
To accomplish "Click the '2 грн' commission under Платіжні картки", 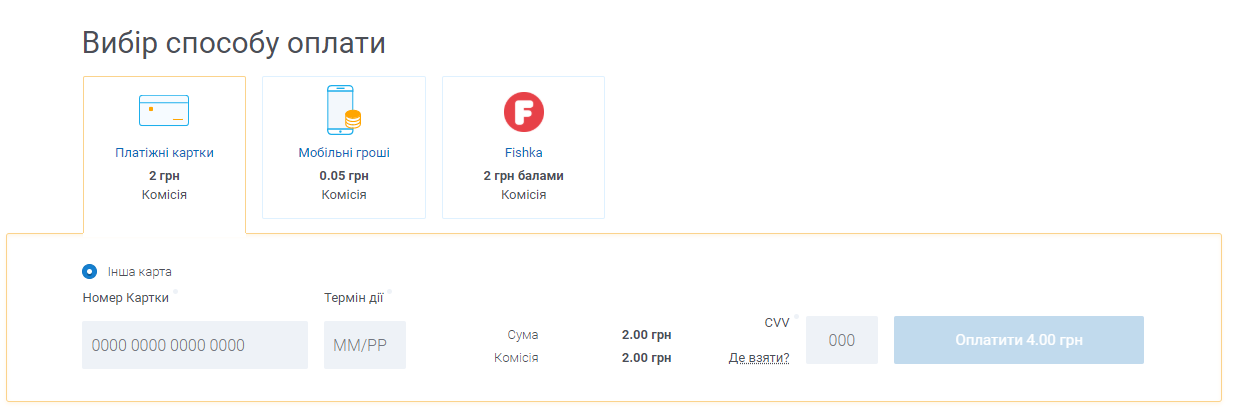I will click(x=164, y=175).
